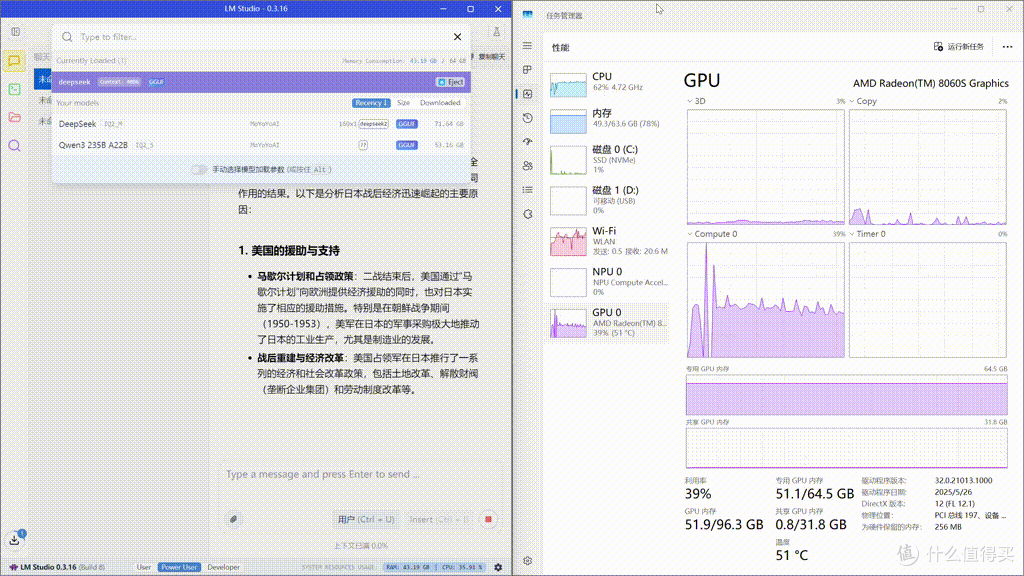Select Performance page icon in Task Manager
The height and width of the screenshot is (576, 1024).
528,93
